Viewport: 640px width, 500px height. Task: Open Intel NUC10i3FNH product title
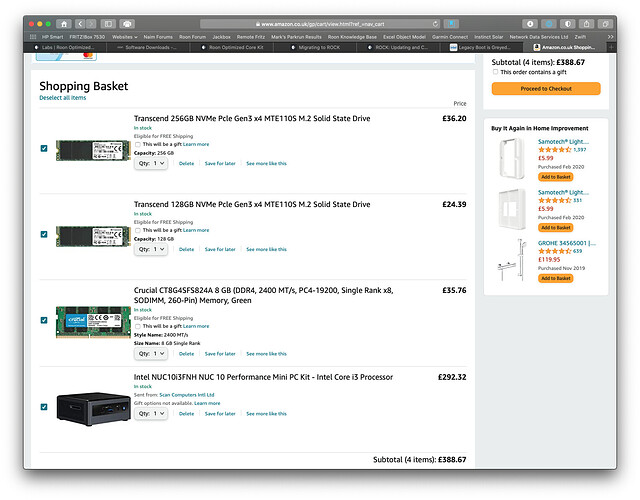tap(263, 377)
